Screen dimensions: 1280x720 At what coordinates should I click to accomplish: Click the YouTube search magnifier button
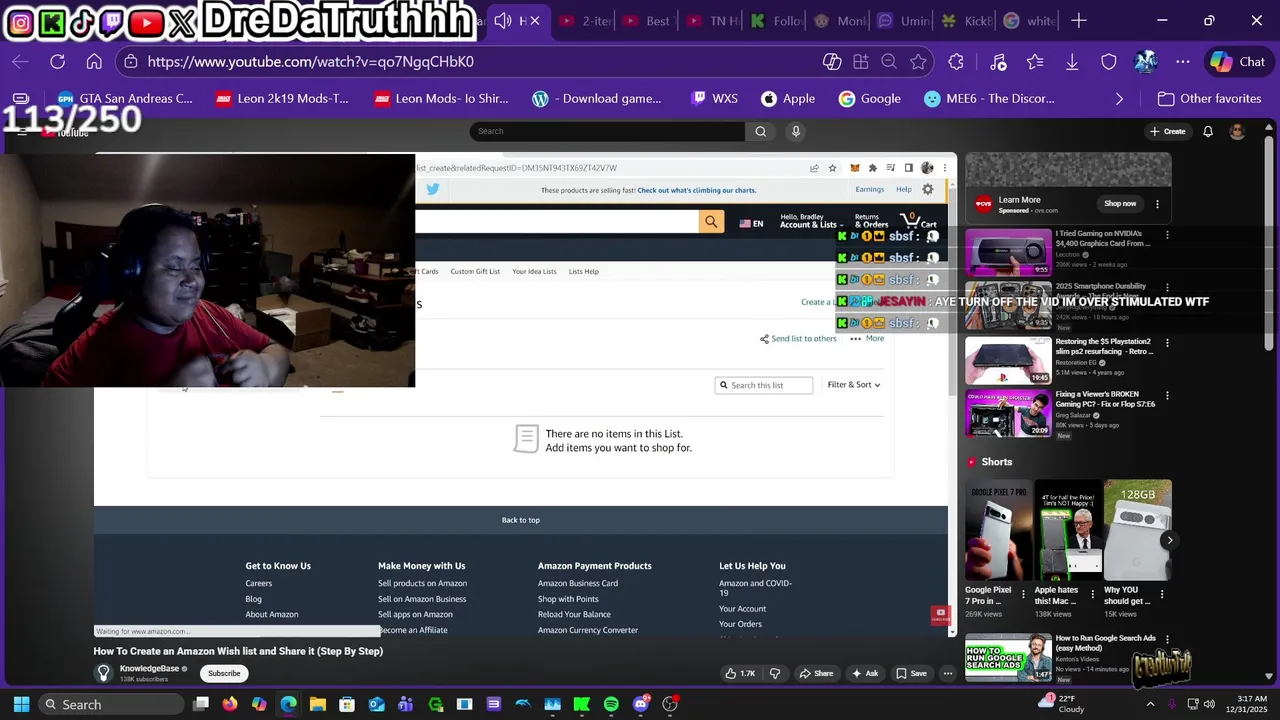[761, 131]
